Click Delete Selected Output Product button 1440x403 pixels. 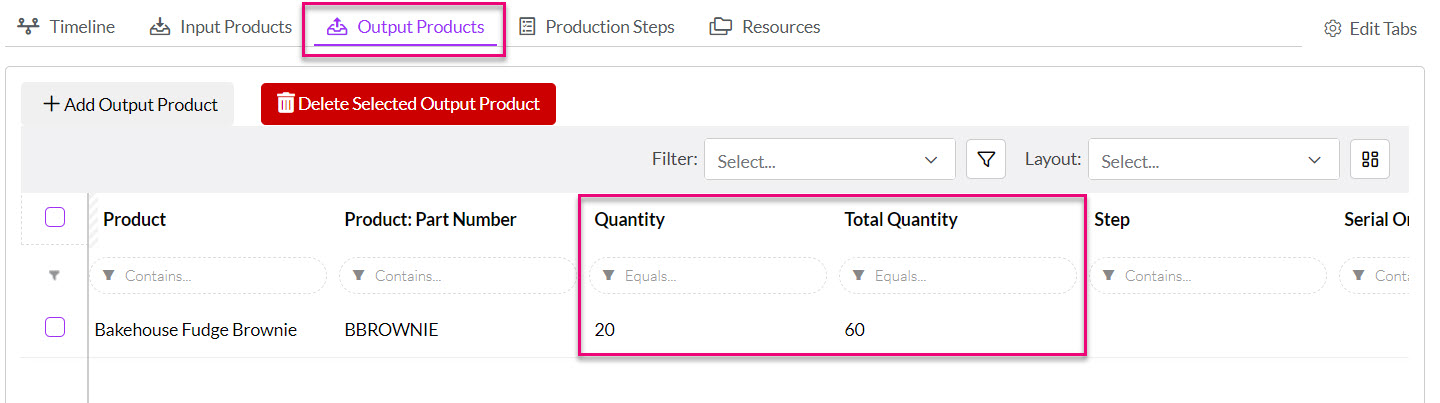[x=408, y=104]
